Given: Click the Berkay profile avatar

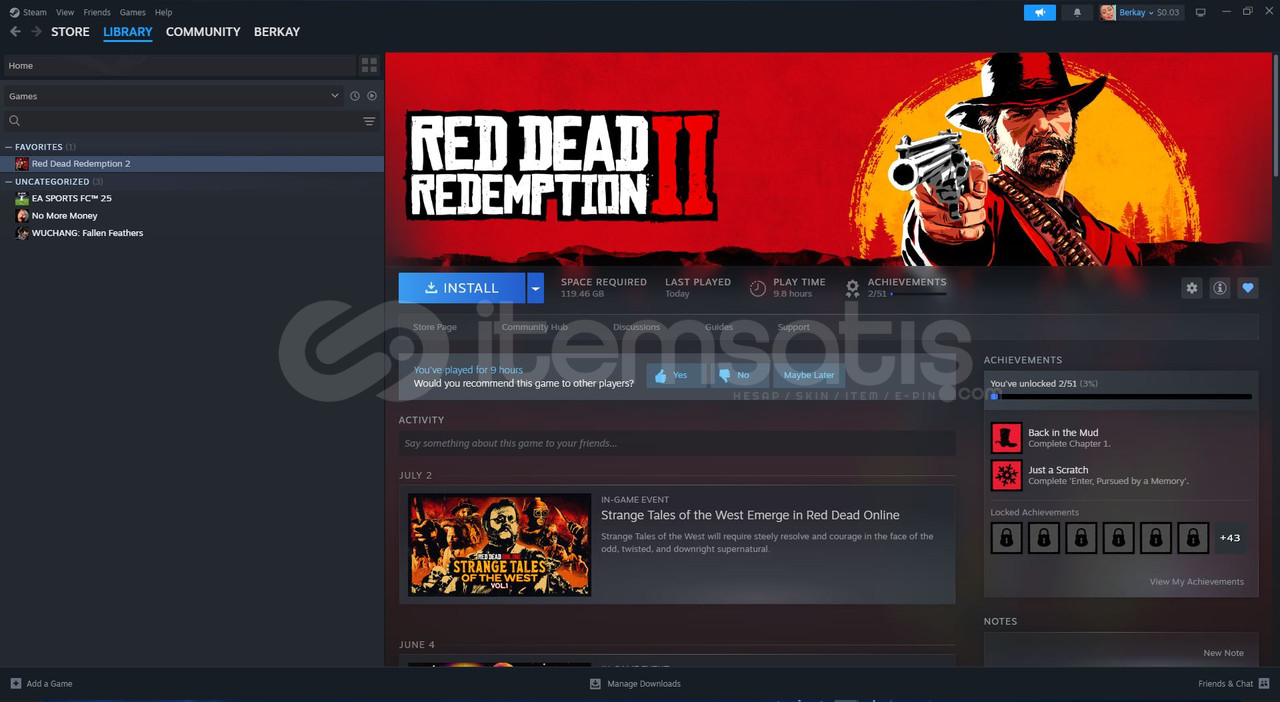Looking at the screenshot, I should point(1108,12).
